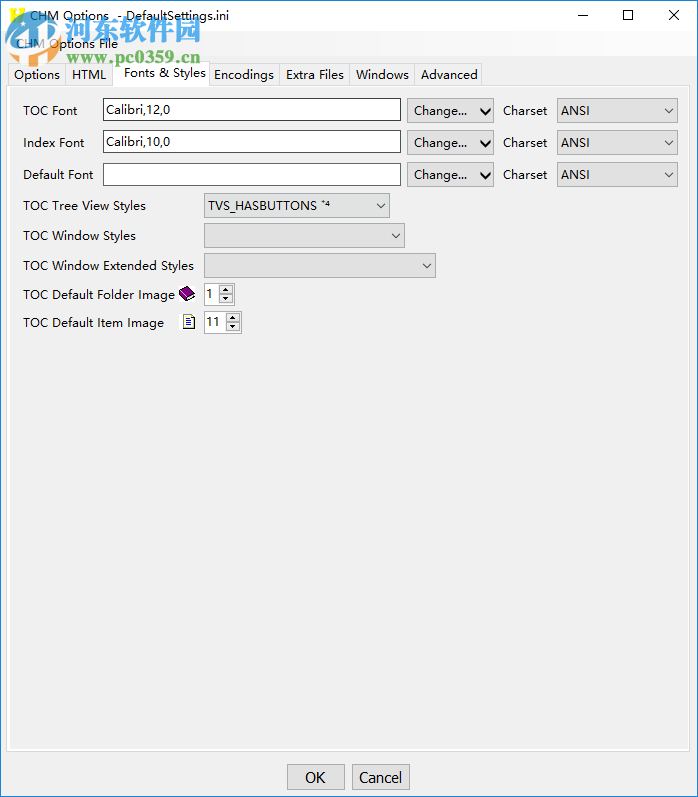Image resolution: width=698 pixels, height=797 pixels.
Task: Click the TOC Window Extended Styles label
Action: tap(108, 266)
